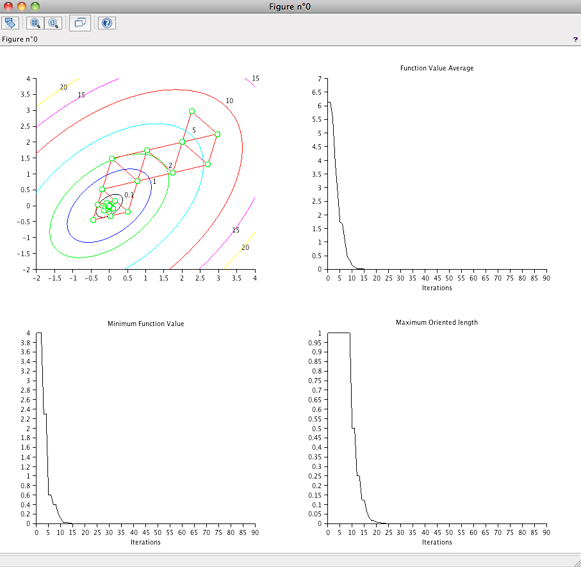The height and width of the screenshot is (567, 581).
Task: Click the 'Maximum Oriented length' title
Action: coord(437,322)
